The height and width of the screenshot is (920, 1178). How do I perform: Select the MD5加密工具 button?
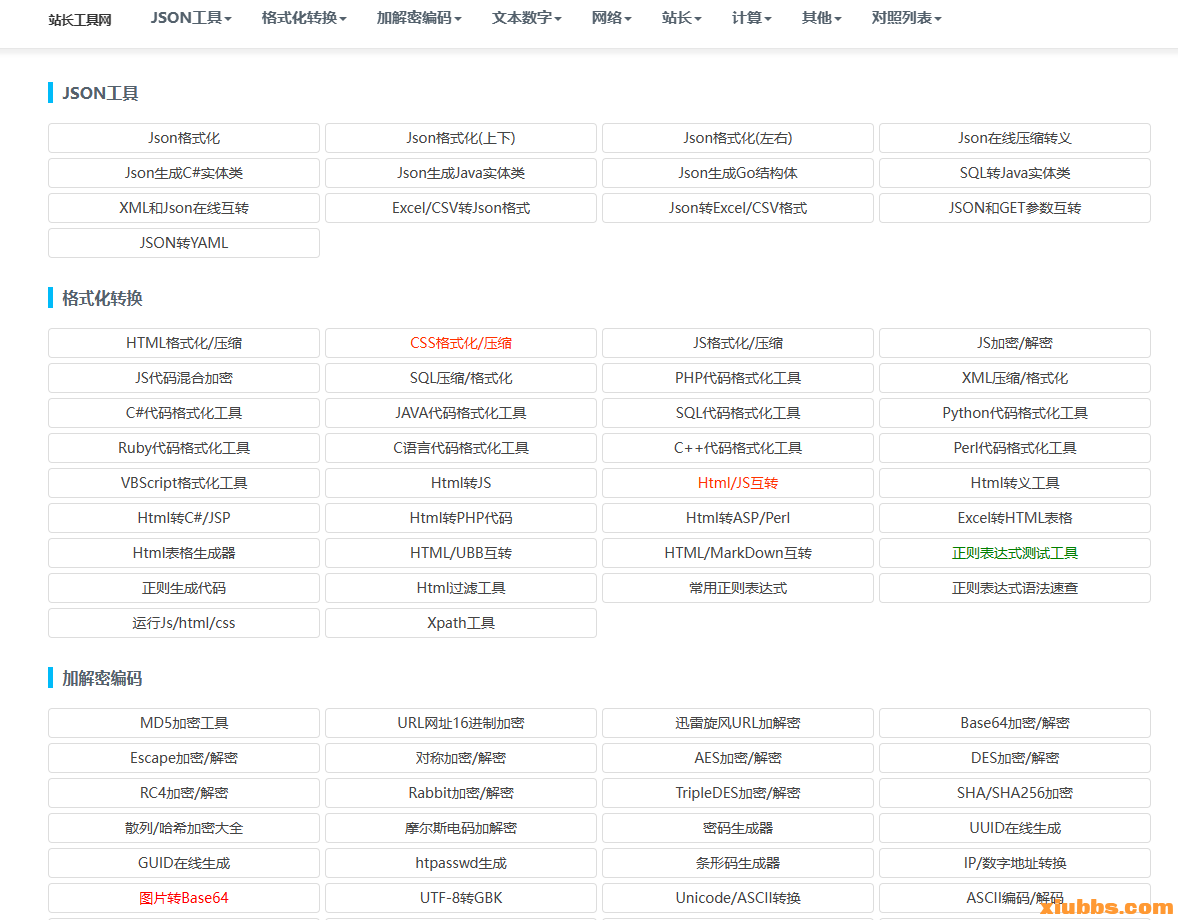[184, 723]
